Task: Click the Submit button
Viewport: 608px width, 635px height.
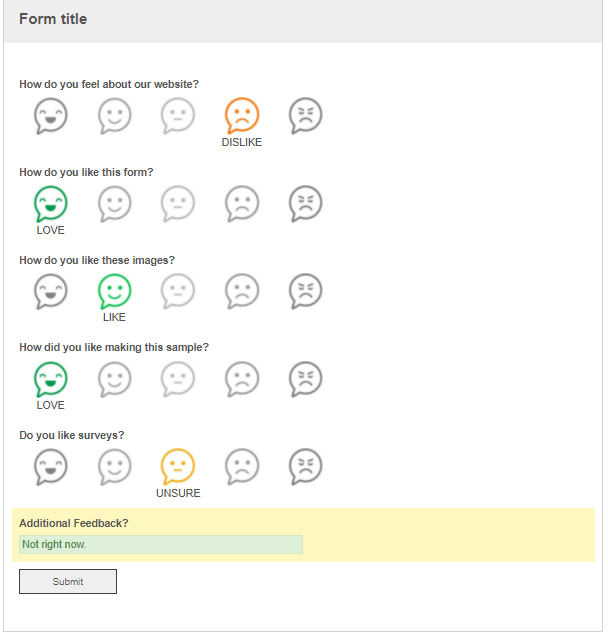Action: [68, 582]
